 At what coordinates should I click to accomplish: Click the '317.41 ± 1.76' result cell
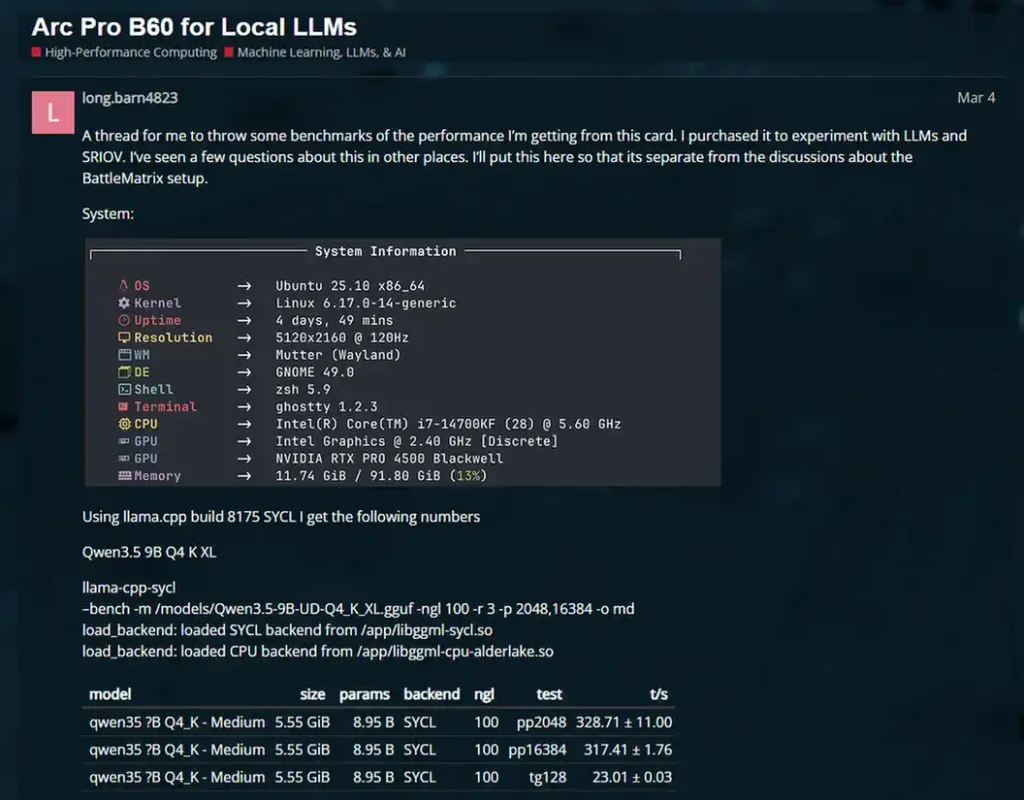pos(628,750)
